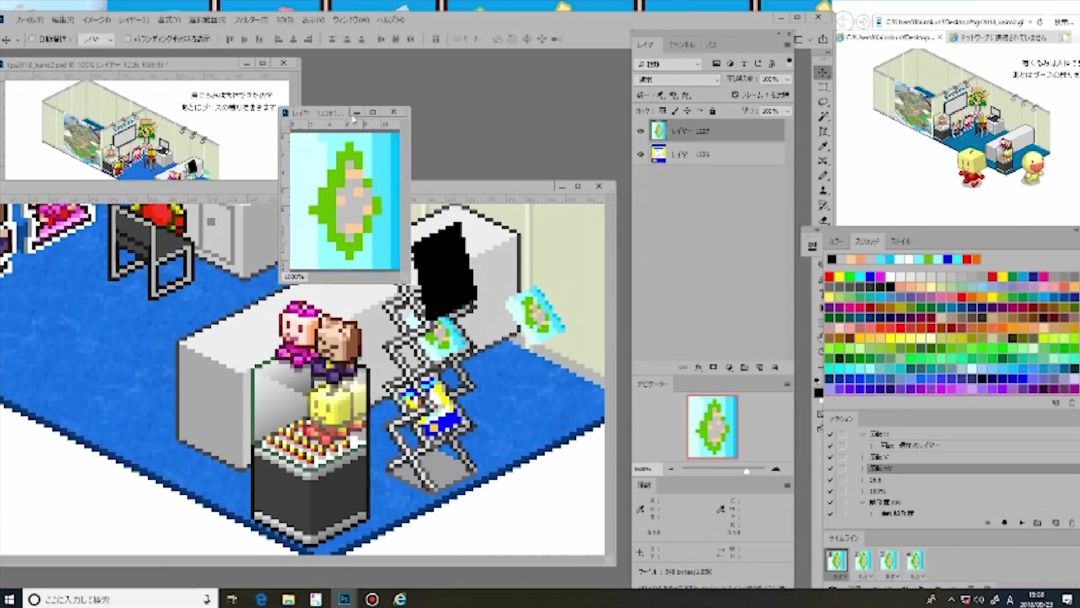The height and width of the screenshot is (608, 1080).
Task: Pick the red swatch in Swatches panel
Action: [x=829, y=277]
